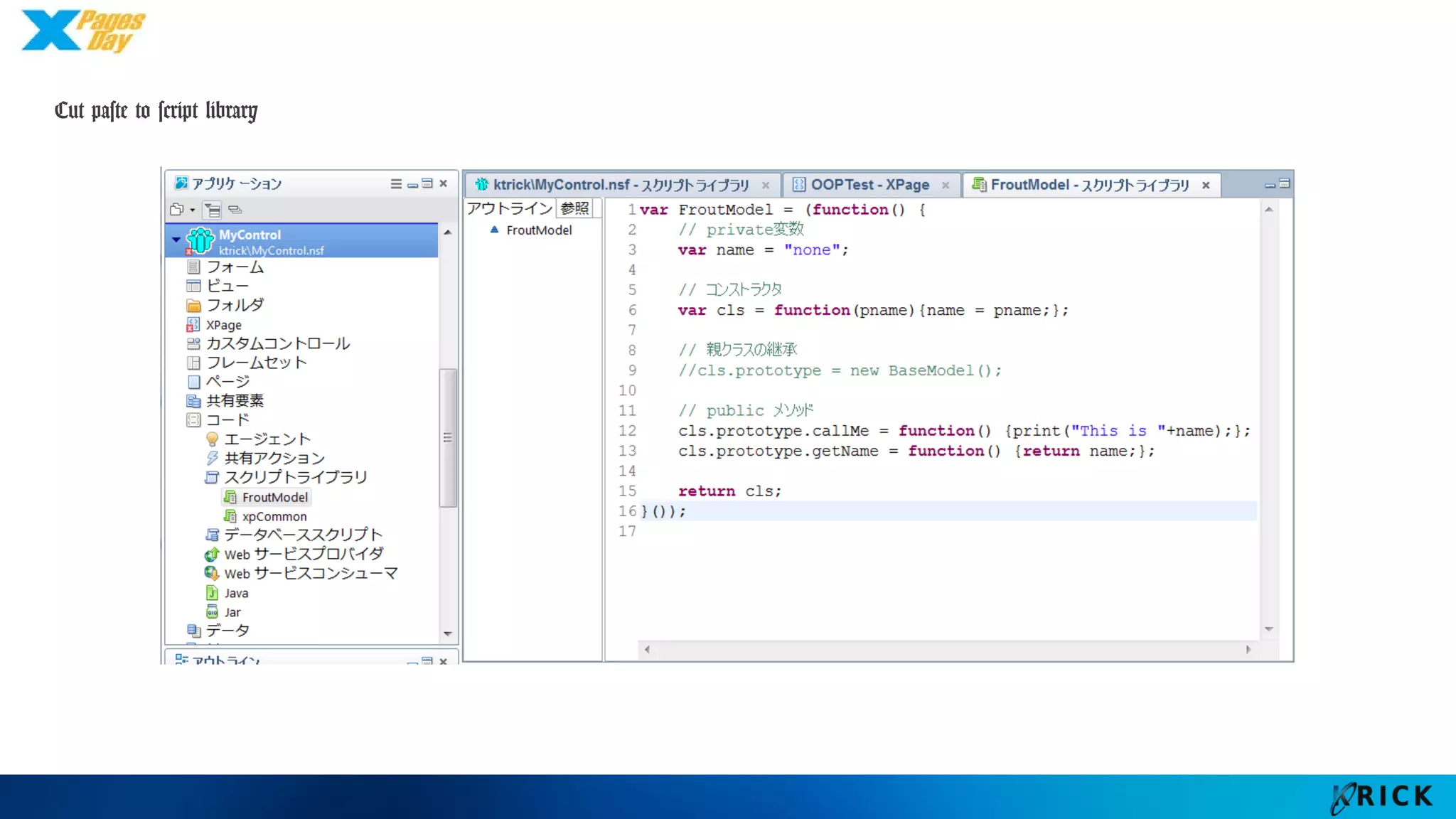
Task: Select xpCommon script library
Action: tap(274, 517)
